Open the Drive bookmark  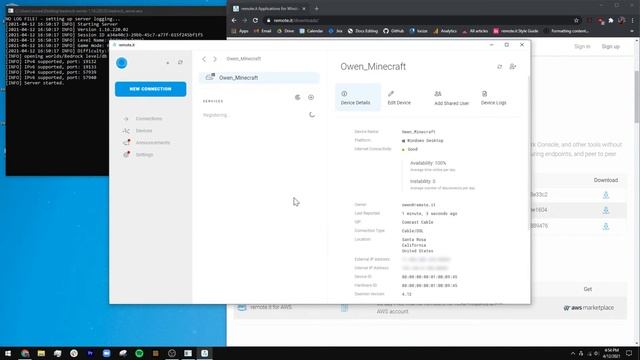tap(285, 31)
